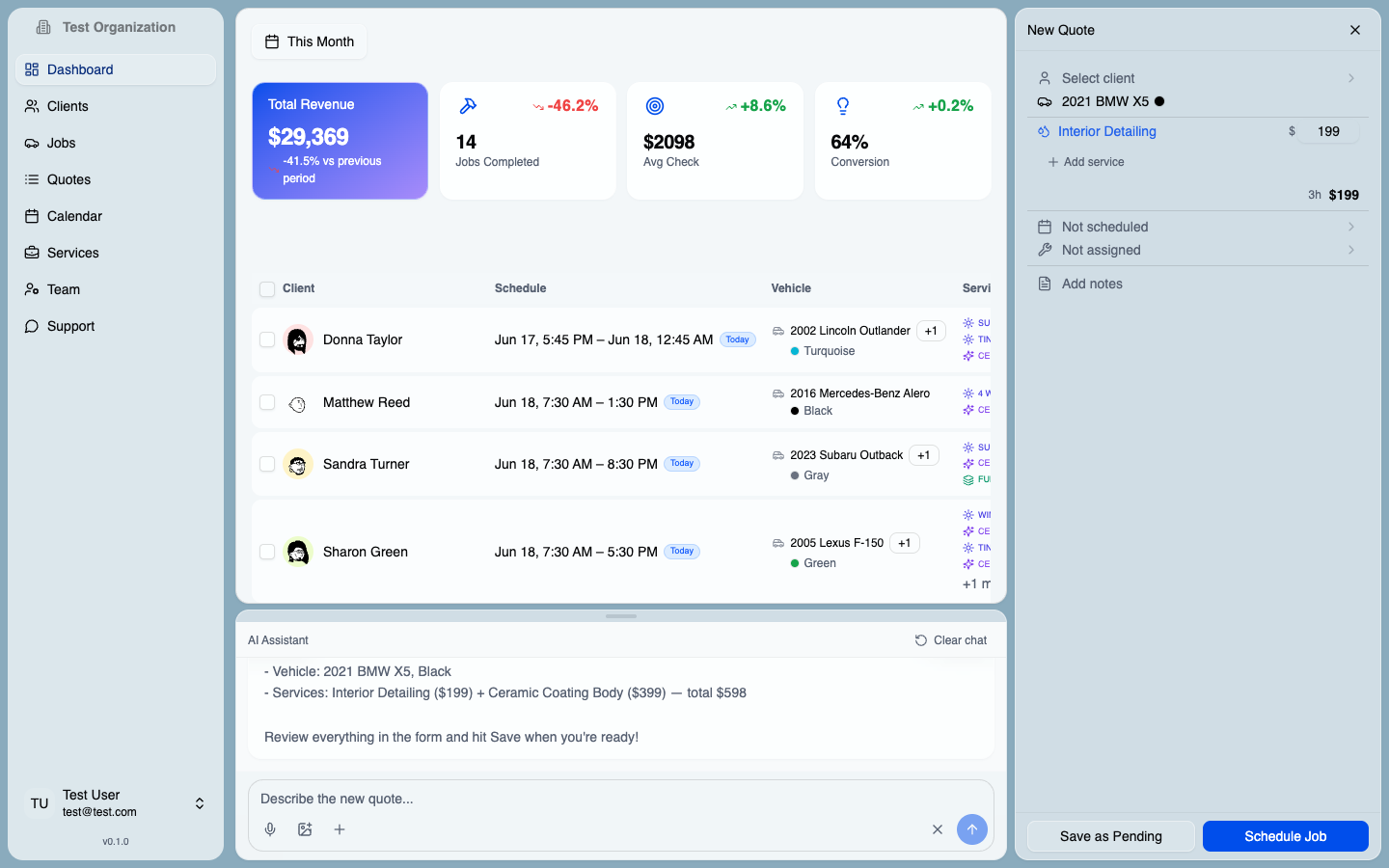This screenshot has width=1389, height=868.
Task: Open the Calendar page
Action: [x=116, y=216]
